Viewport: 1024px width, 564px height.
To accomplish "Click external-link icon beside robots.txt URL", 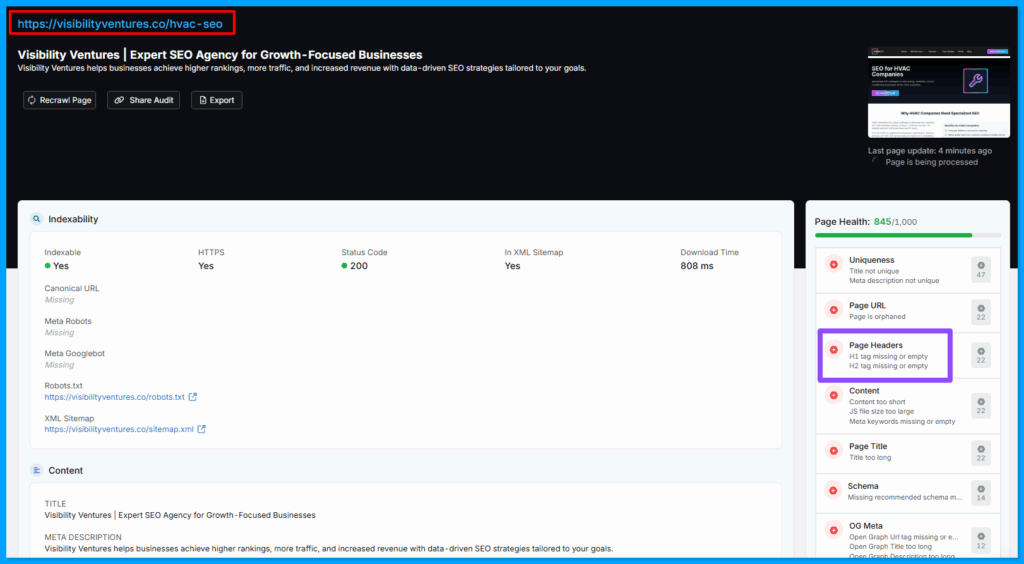I will coord(193,397).
